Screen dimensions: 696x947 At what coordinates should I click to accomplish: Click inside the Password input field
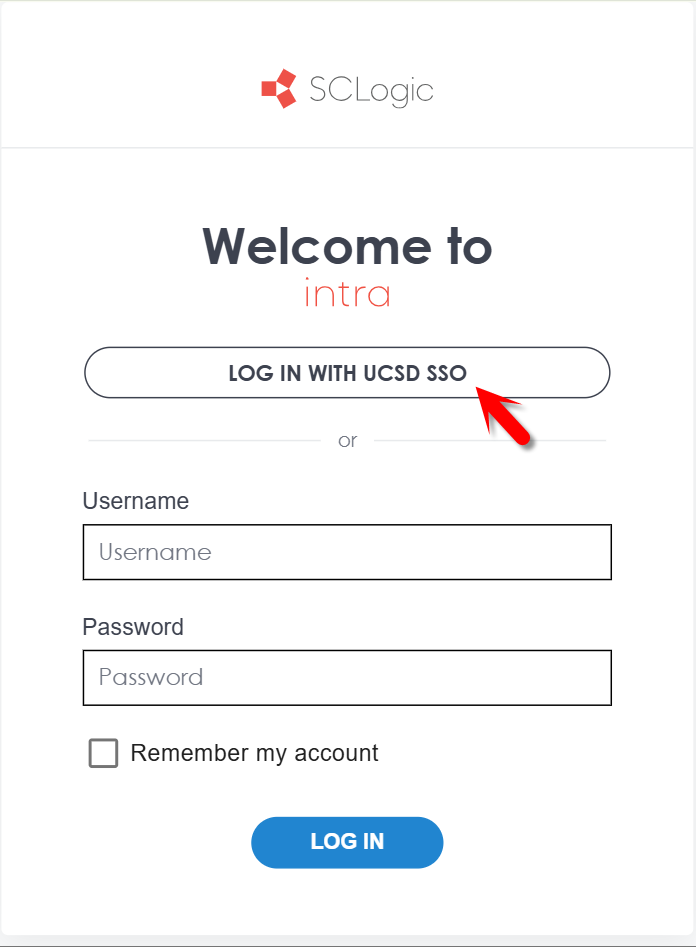click(347, 678)
